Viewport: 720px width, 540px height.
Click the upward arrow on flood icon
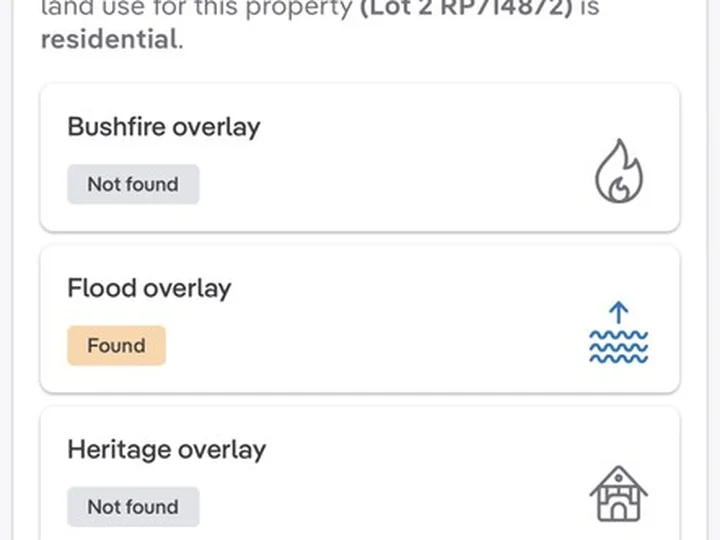(x=619, y=312)
